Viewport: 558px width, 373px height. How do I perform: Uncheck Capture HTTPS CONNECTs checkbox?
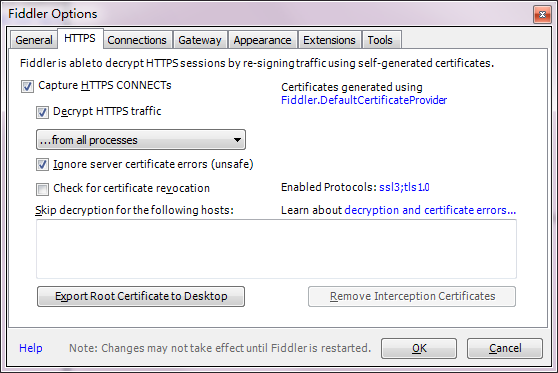27,86
